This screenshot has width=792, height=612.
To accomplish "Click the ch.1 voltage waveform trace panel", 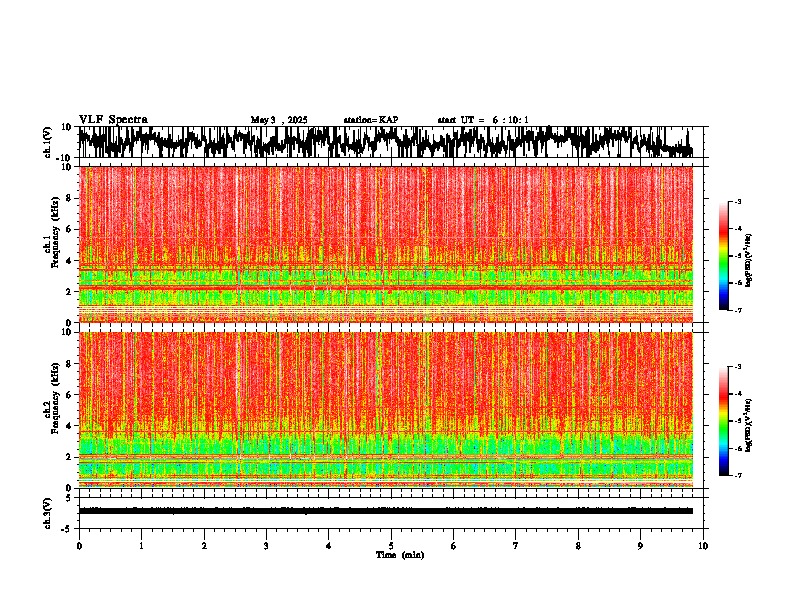I will click(x=390, y=142).
